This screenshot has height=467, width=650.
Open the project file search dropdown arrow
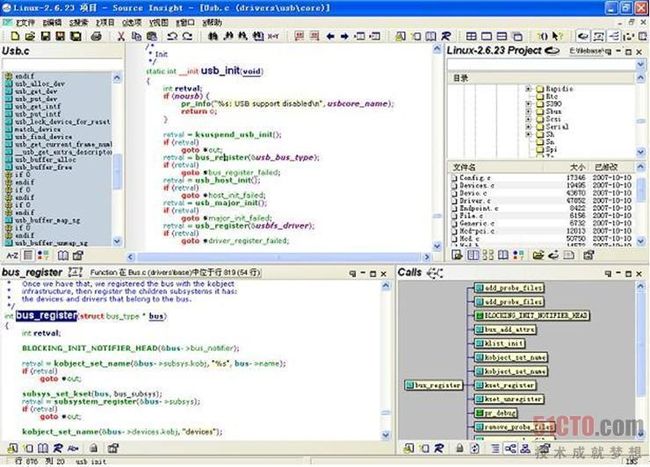point(640,65)
